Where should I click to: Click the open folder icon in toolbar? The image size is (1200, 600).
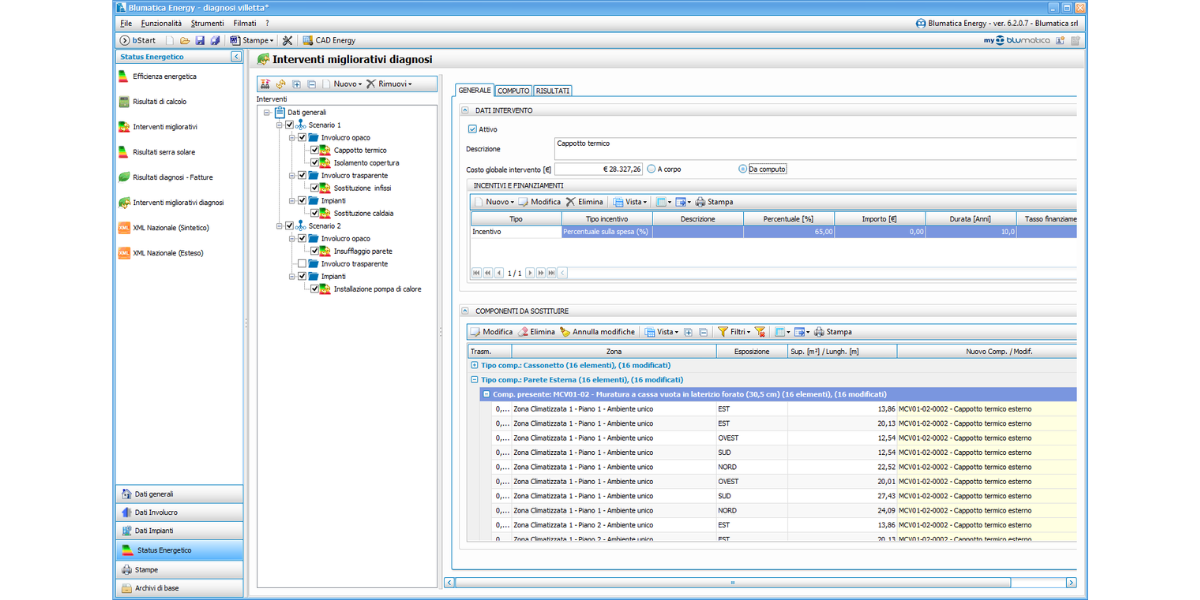185,41
